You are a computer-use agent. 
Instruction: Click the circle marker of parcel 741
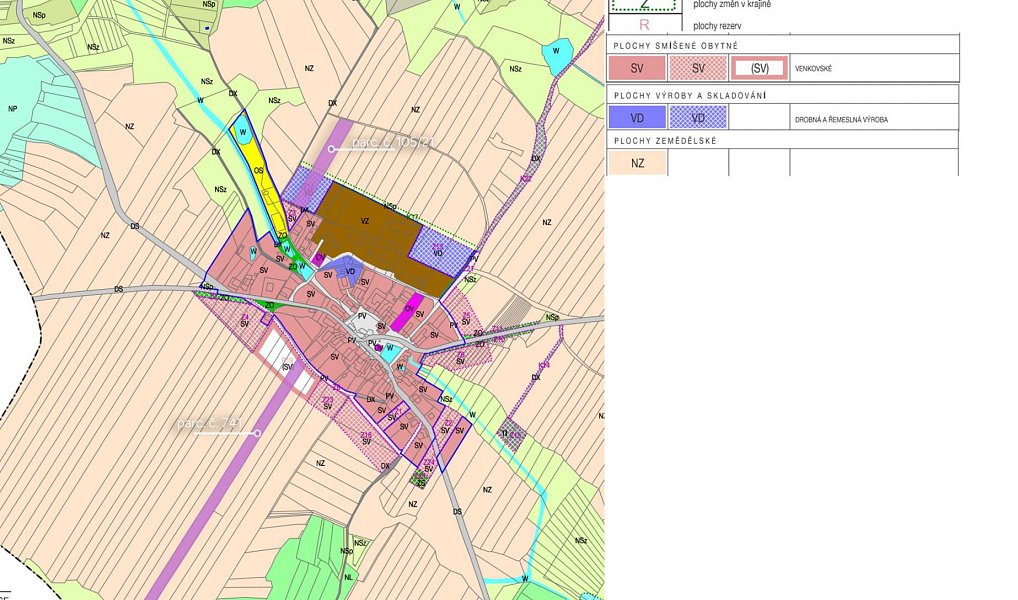click(258, 432)
